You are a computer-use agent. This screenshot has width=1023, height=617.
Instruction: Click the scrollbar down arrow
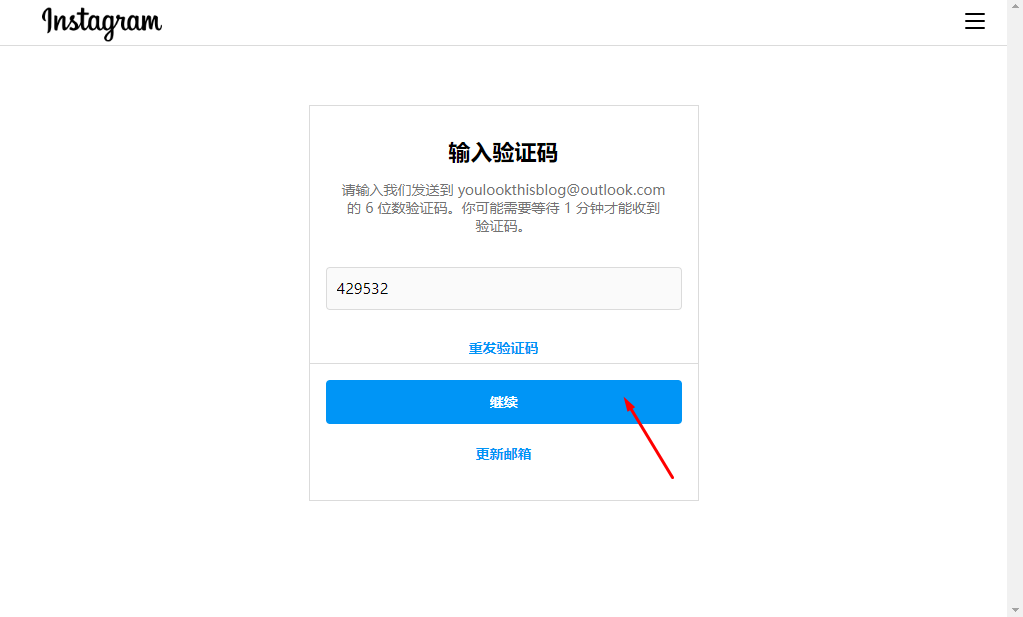click(1015, 610)
